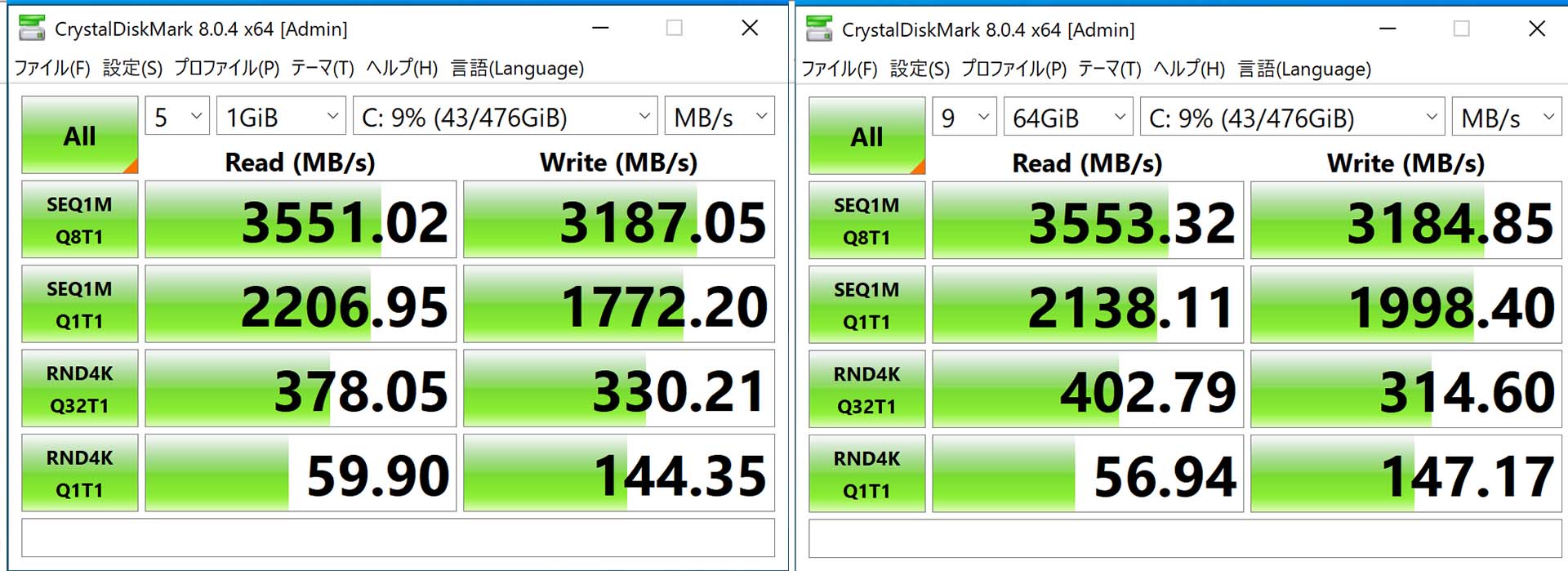Click the 3187.05 write result

click(x=619, y=220)
